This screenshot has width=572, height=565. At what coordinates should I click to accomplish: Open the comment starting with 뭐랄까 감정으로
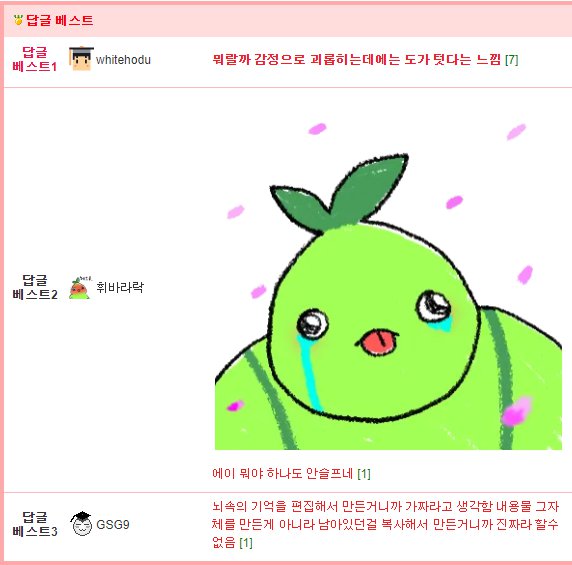(356, 59)
